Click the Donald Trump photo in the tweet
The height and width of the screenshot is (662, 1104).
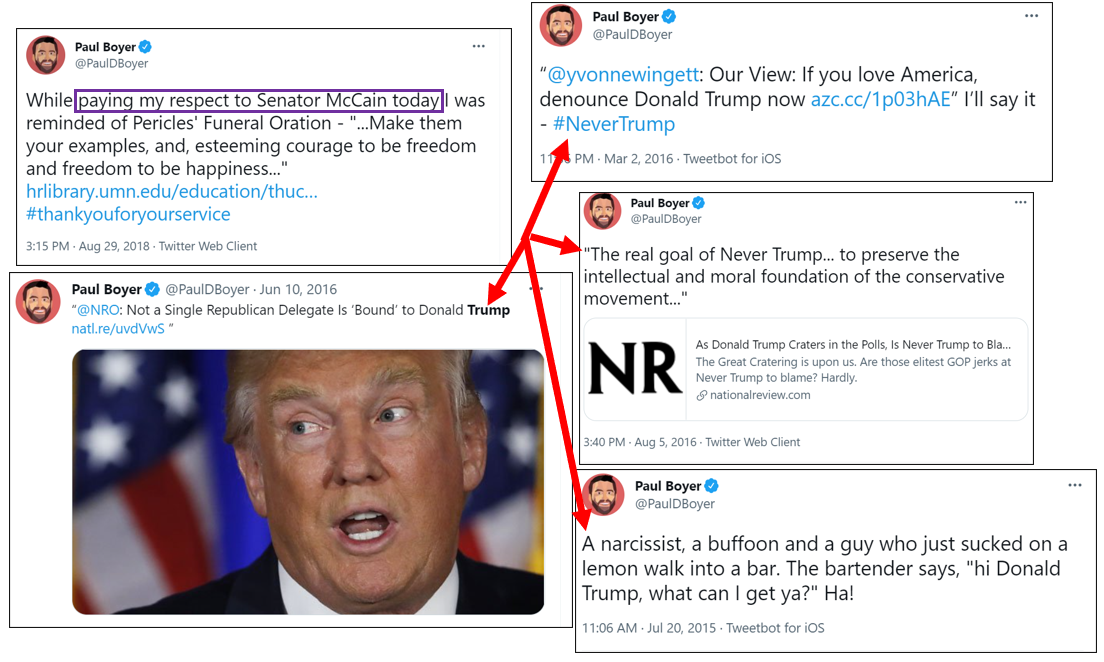[308, 482]
